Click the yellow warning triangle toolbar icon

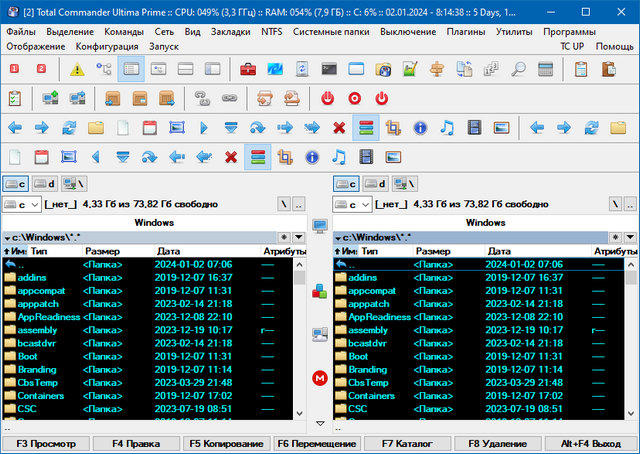[77, 69]
